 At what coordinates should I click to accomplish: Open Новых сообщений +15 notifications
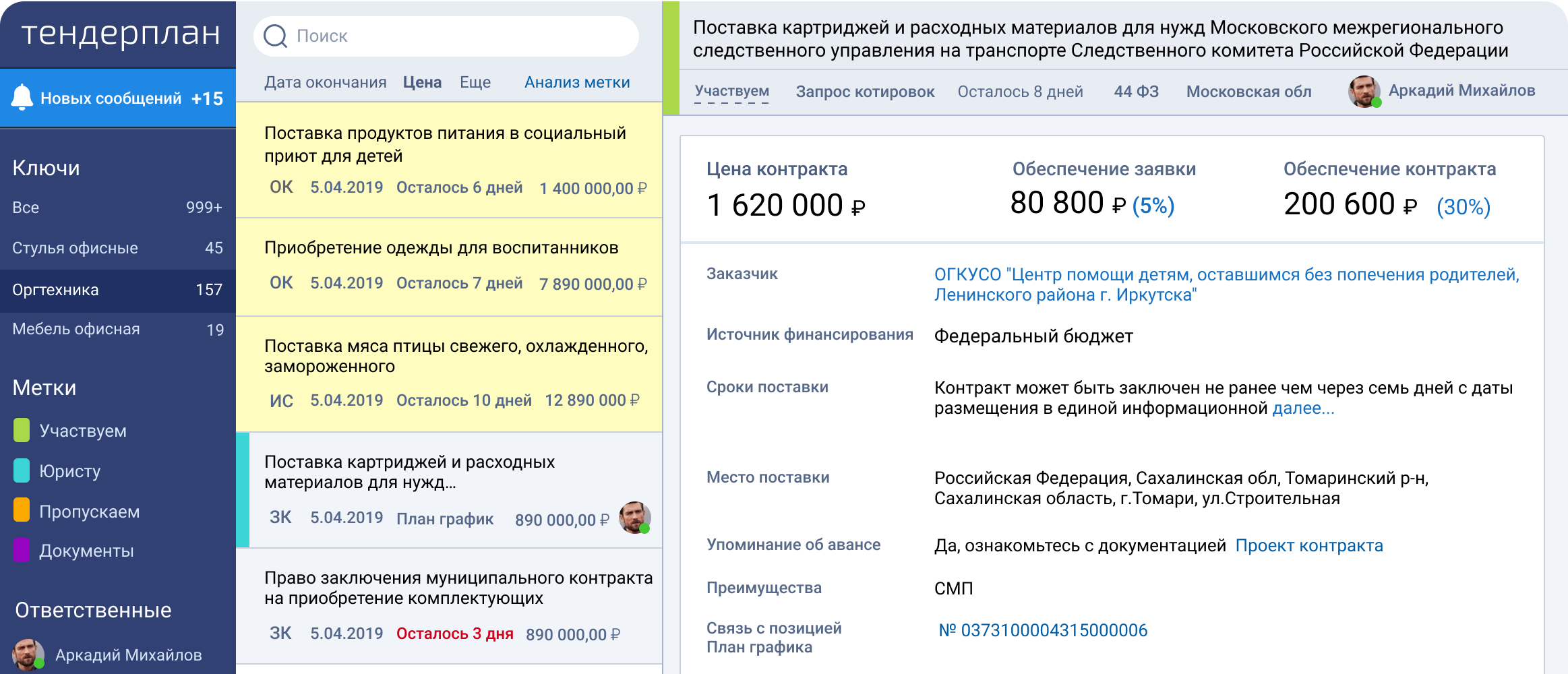tap(118, 98)
